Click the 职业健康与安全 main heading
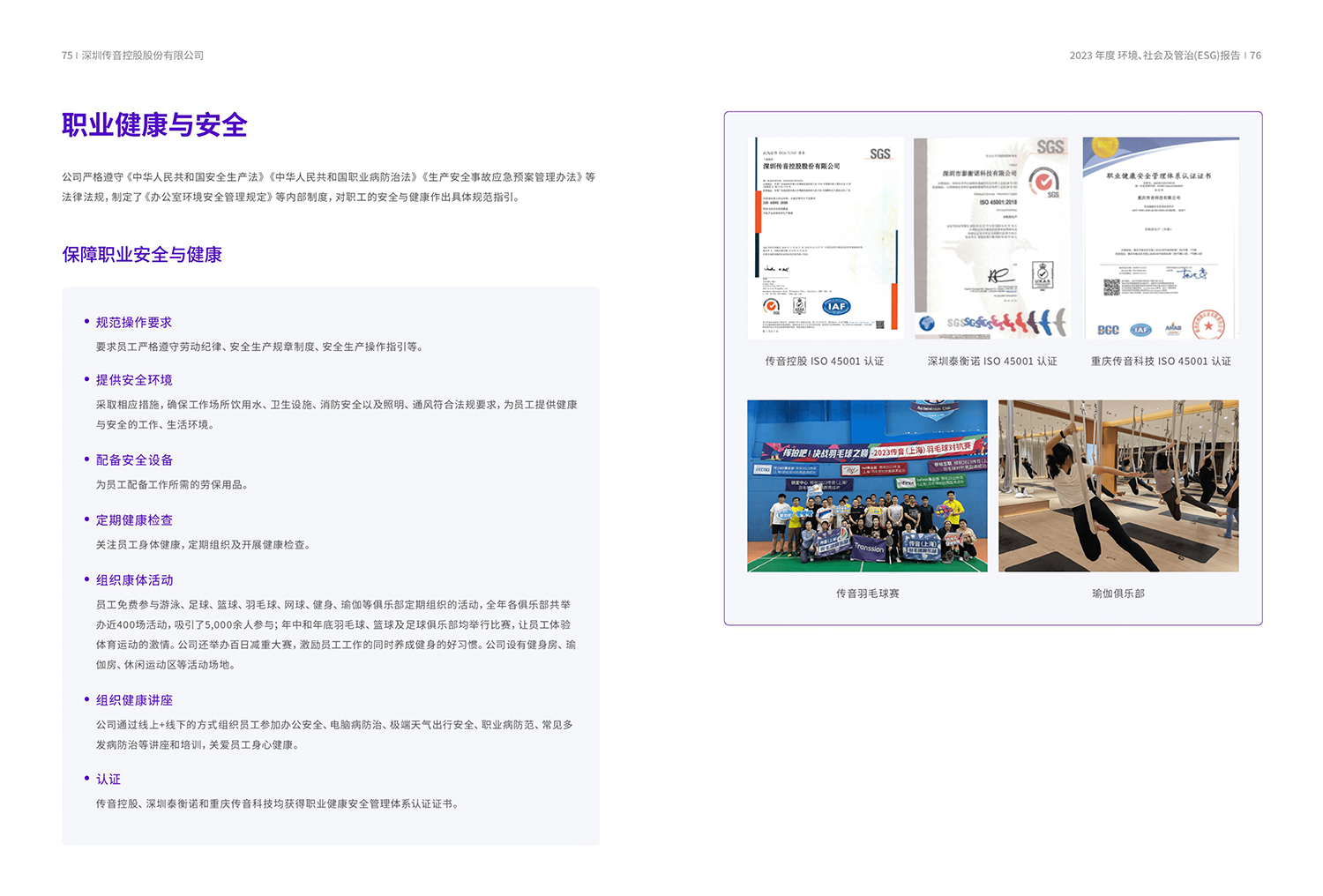 (154, 125)
